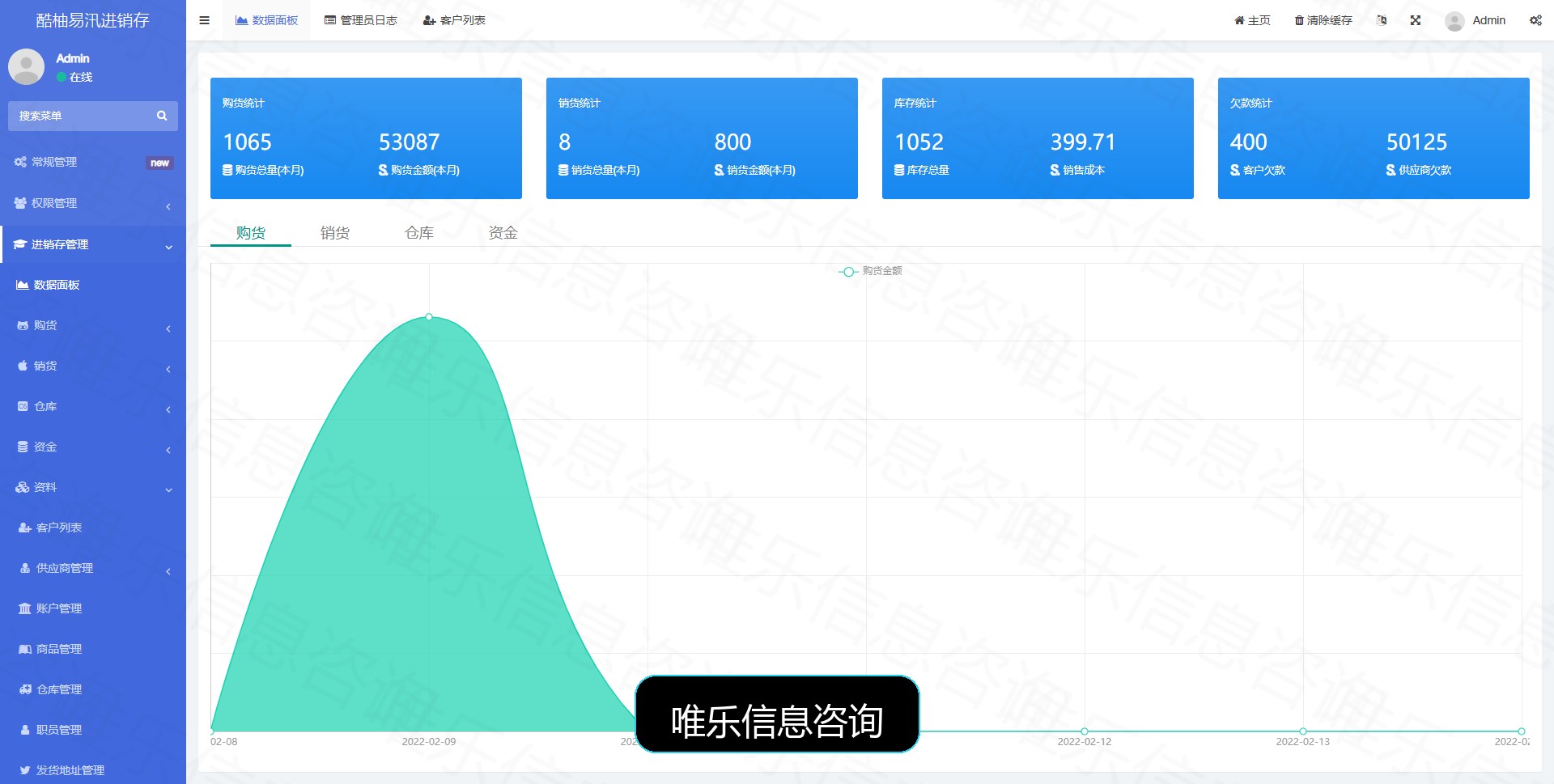Open 发货地址管理 in the sidebar
The width and height of the screenshot is (1554, 784).
[93, 770]
